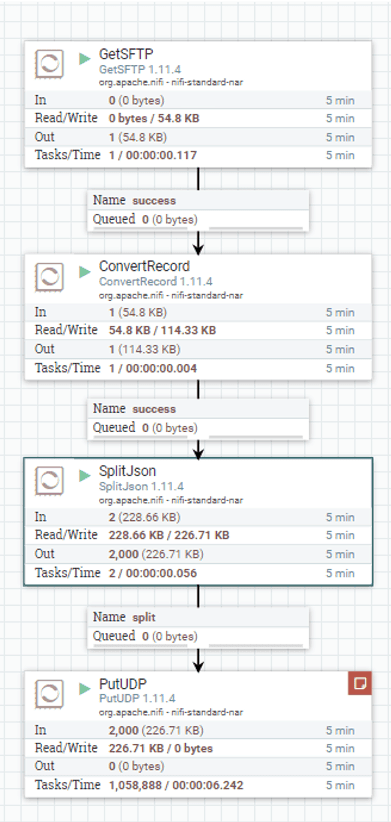Click PutUDP's Out value '0 (0 bytes)'
391x822 pixels.
[136, 766]
